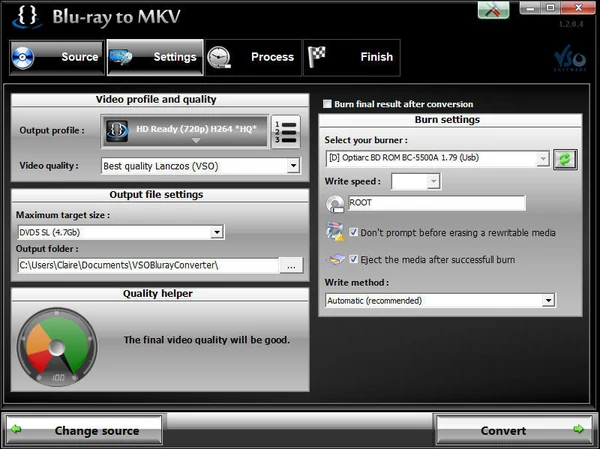
Task: Open the numbered profile list icon
Action: pyautogui.click(x=286, y=132)
